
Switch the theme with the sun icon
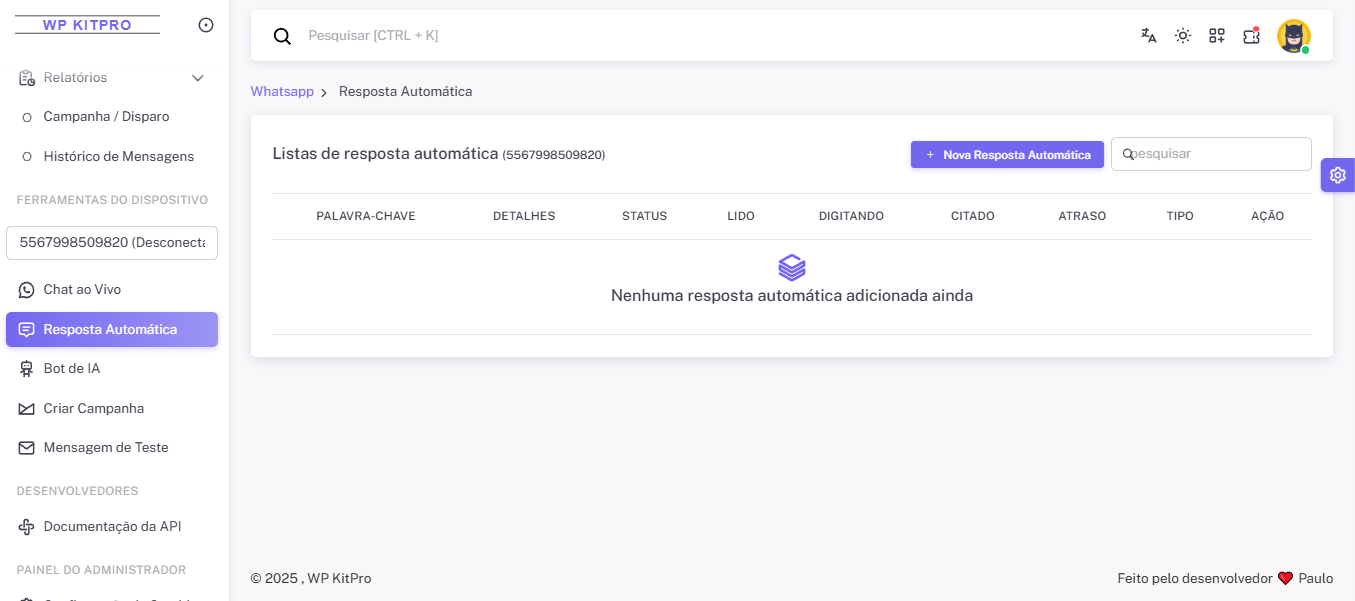pos(1182,35)
